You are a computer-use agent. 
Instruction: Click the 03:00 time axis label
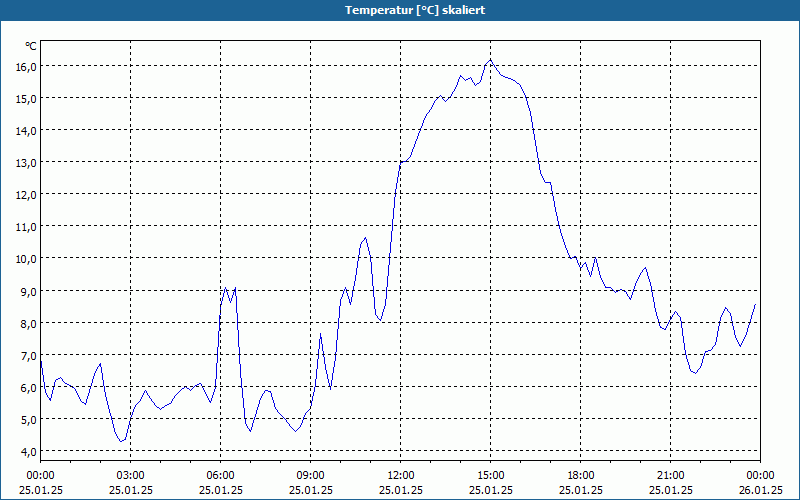pyautogui.click(x=131, y=476)
